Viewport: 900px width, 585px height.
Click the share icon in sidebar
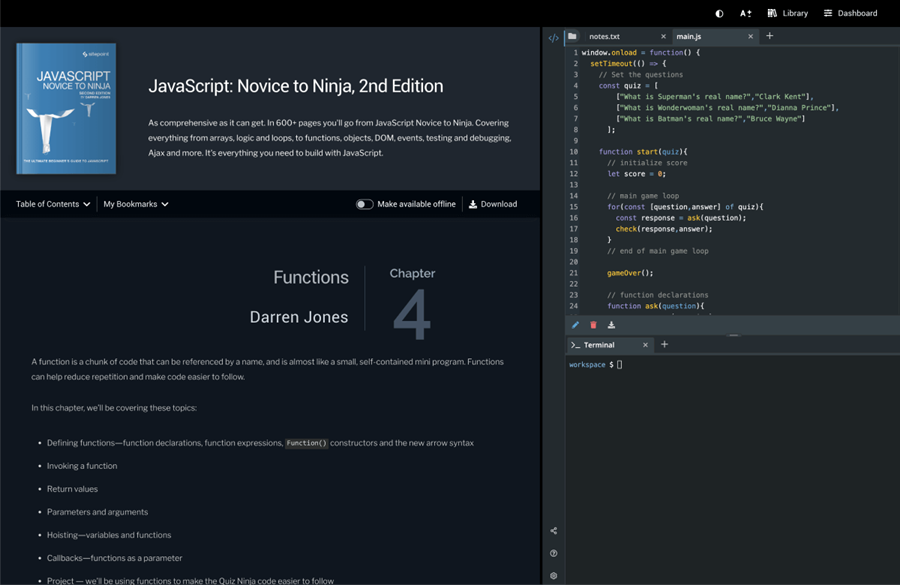pyautogui.click(x=554, y=531)
